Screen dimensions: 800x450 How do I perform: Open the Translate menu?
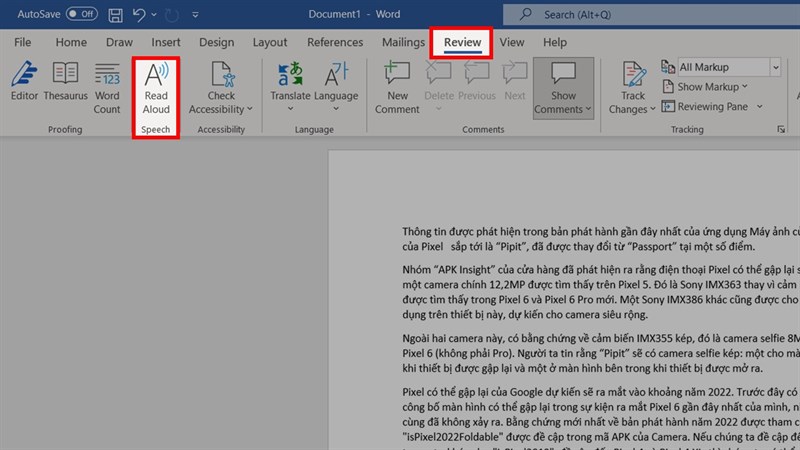tap(290, 88)
